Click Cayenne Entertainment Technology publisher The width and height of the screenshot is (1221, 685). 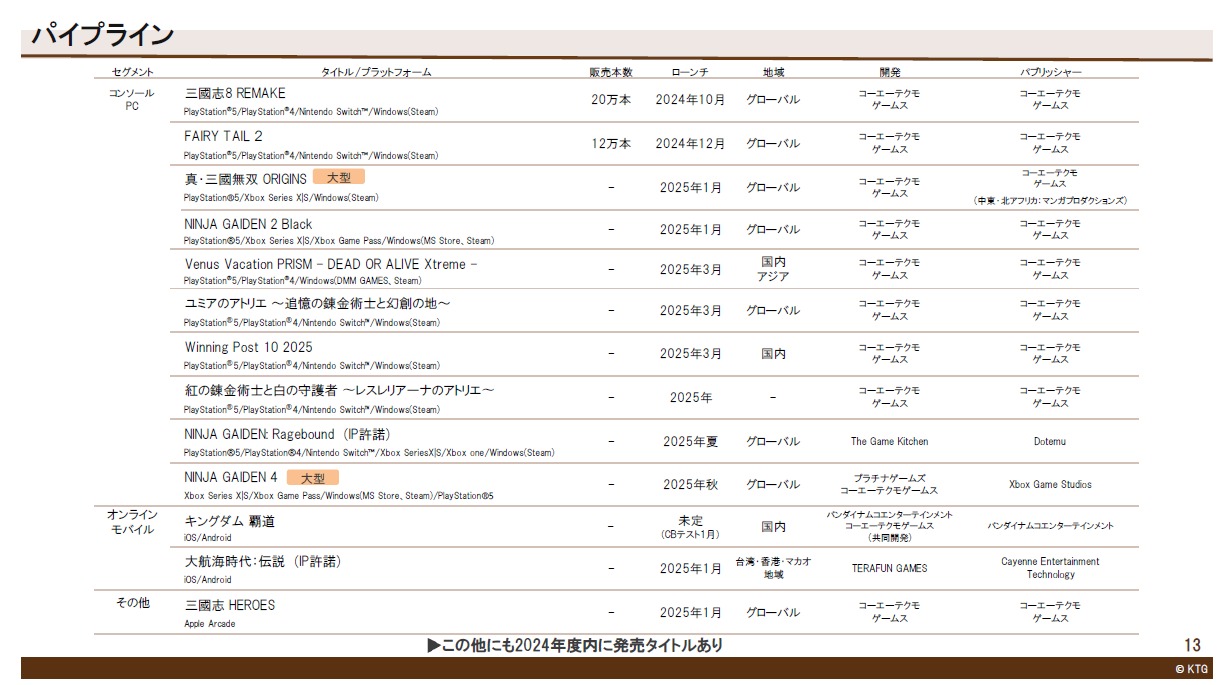[1050, 568]
